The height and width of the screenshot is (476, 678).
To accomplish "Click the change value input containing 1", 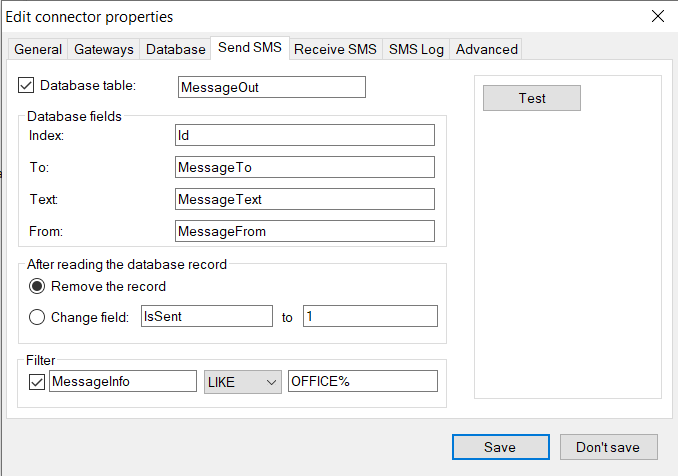I will pyautogui.click(x=370, y=316).
